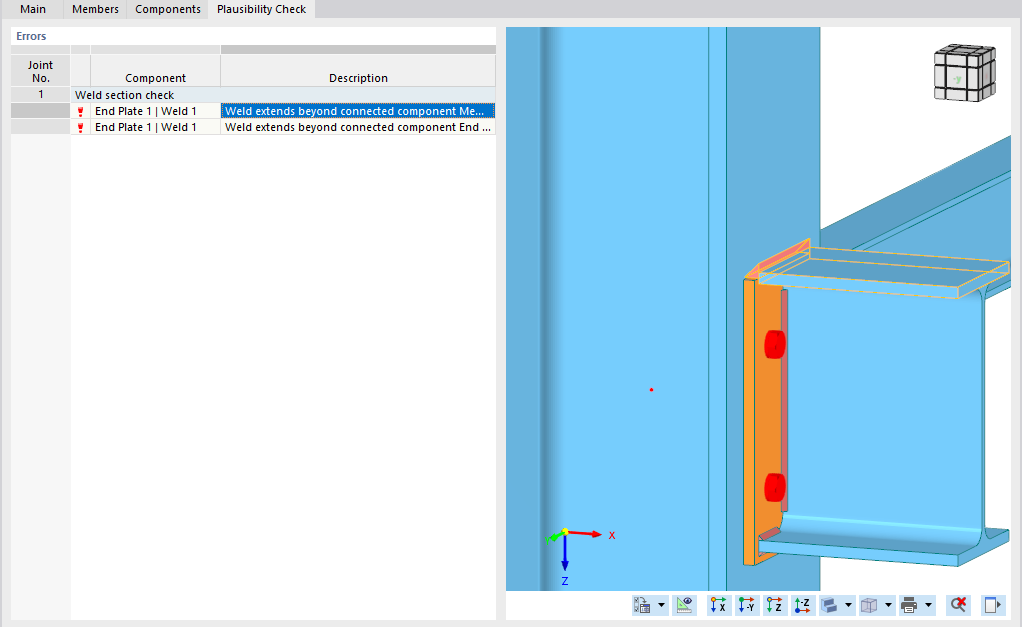Set view in -Y direction
This screenshot has width=1022, height=627.
tap(745, 605)
